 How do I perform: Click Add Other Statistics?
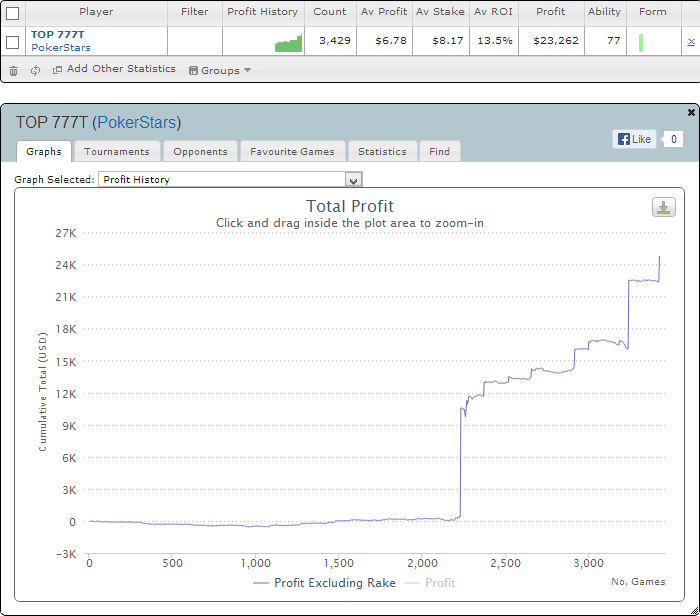tap(114, 69)
